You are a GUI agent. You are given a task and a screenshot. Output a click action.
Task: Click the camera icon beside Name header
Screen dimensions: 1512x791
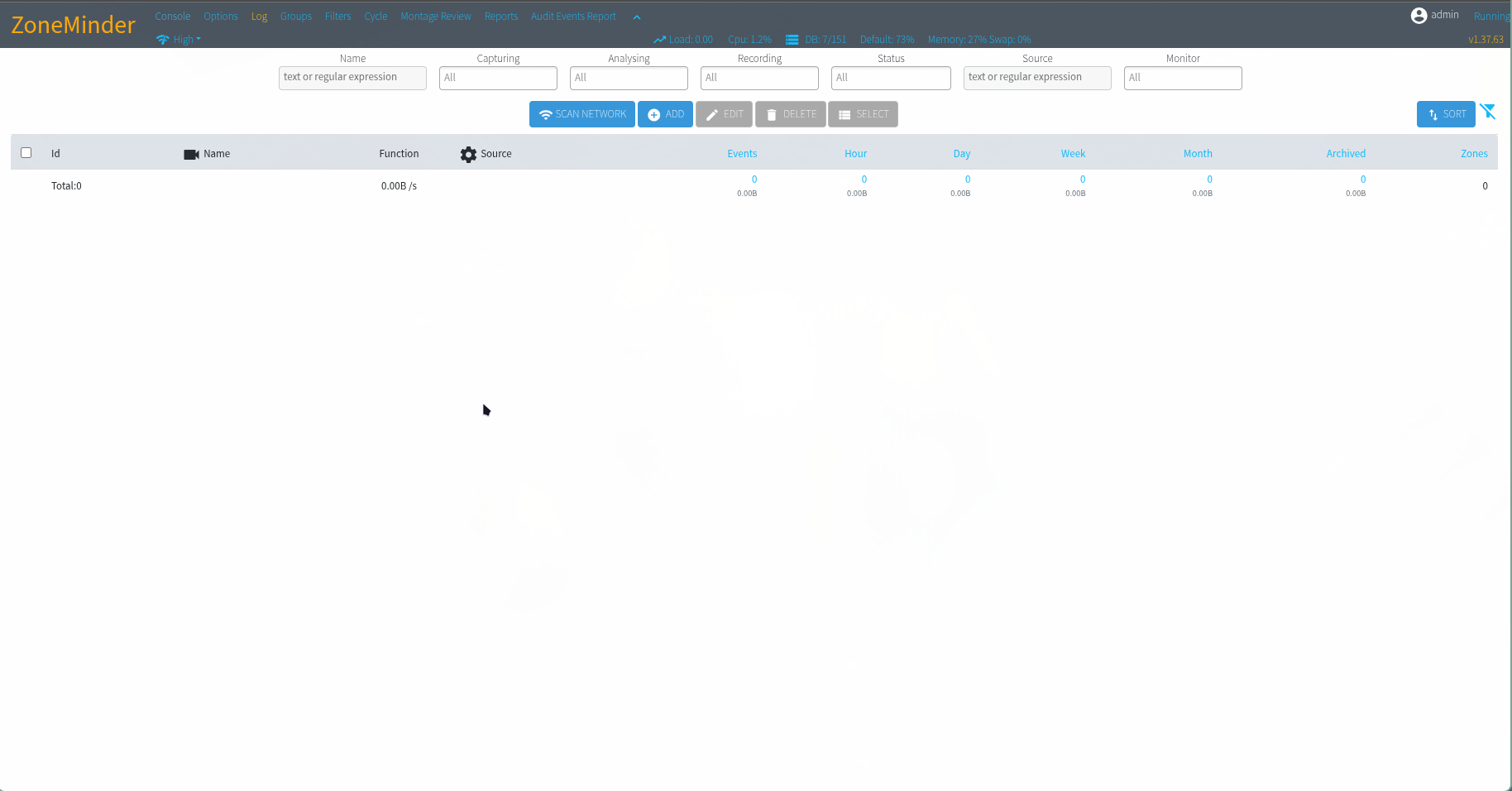191,155
